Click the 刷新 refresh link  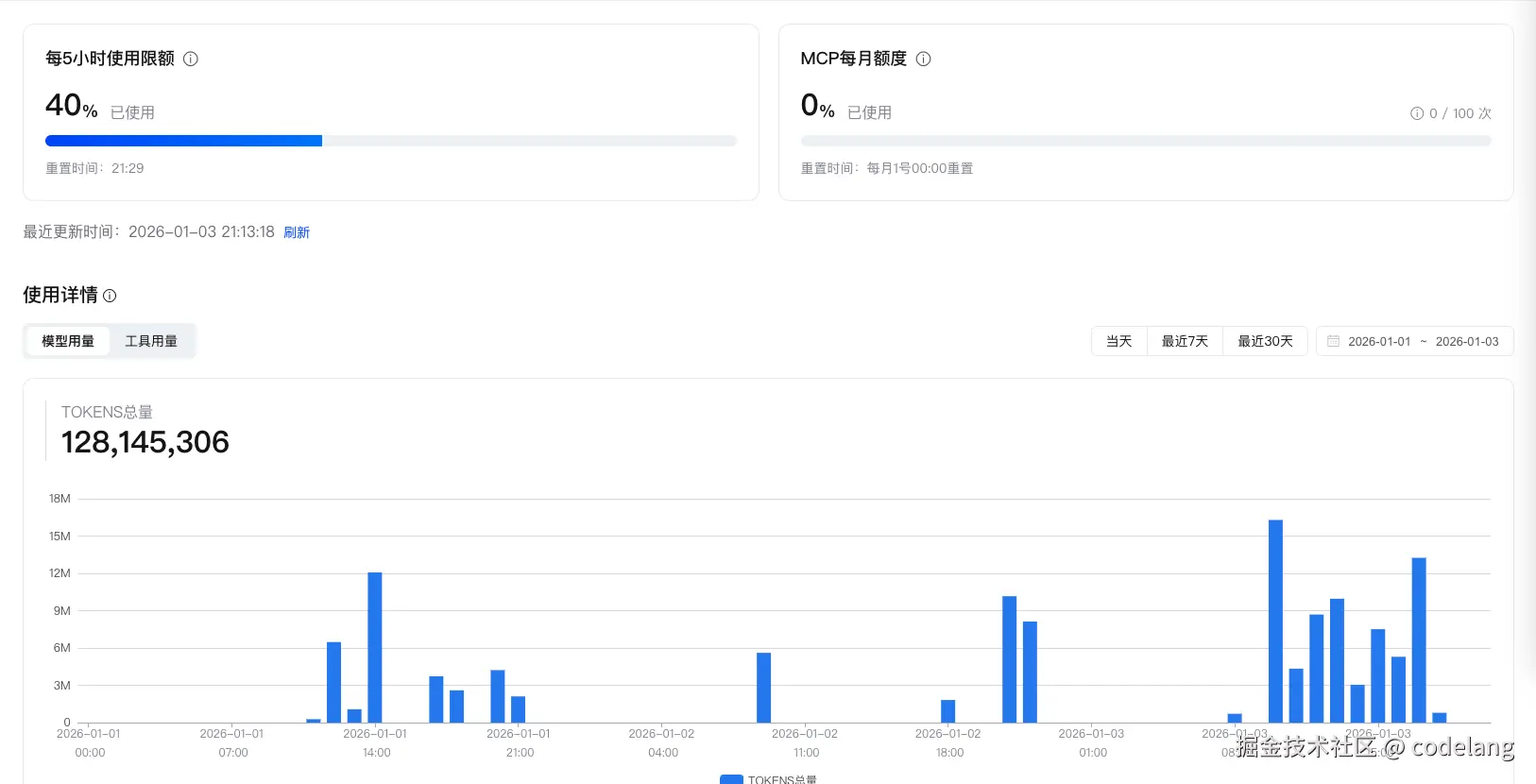297,232
